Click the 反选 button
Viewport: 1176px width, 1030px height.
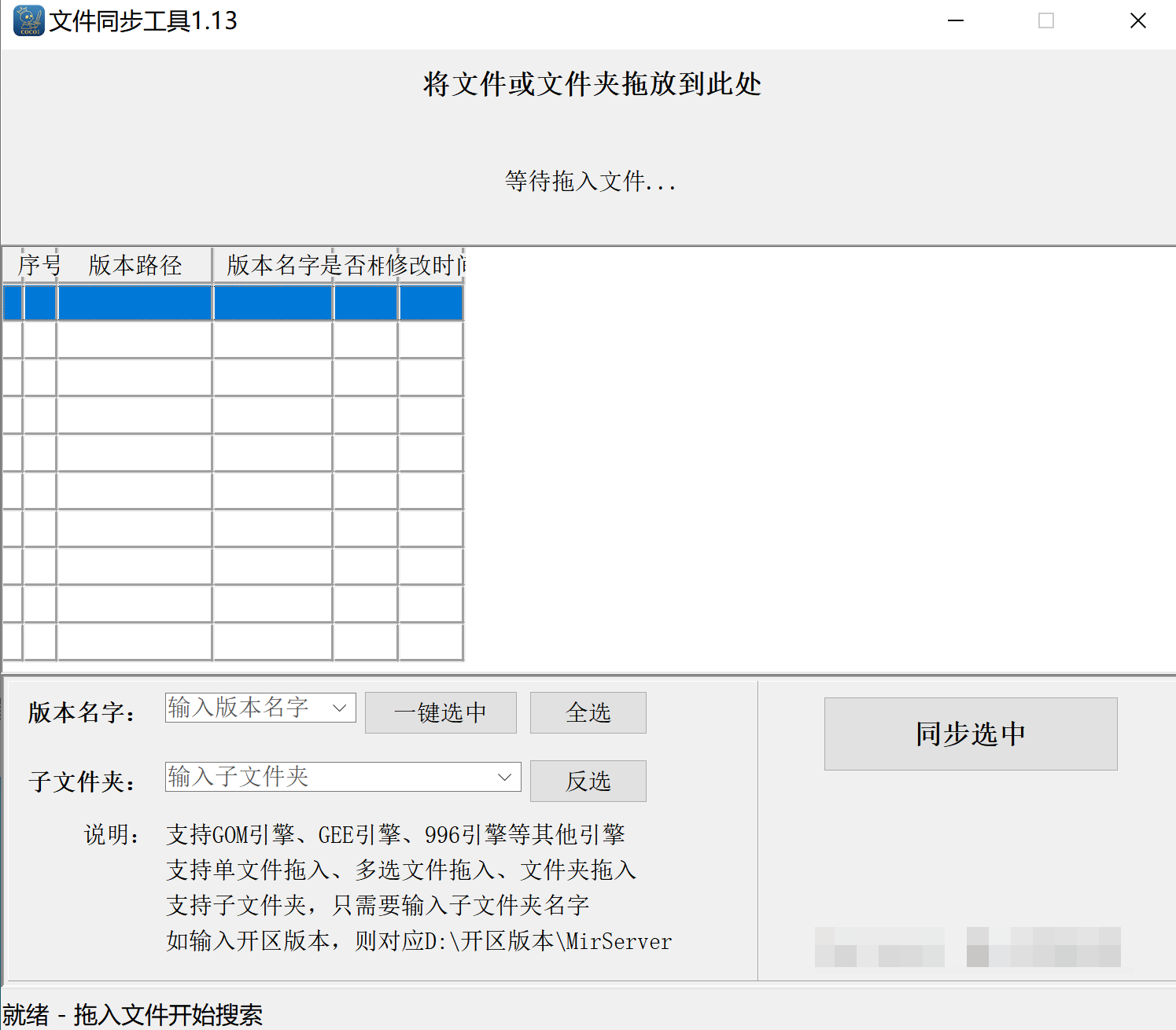(x=588, y=781)
